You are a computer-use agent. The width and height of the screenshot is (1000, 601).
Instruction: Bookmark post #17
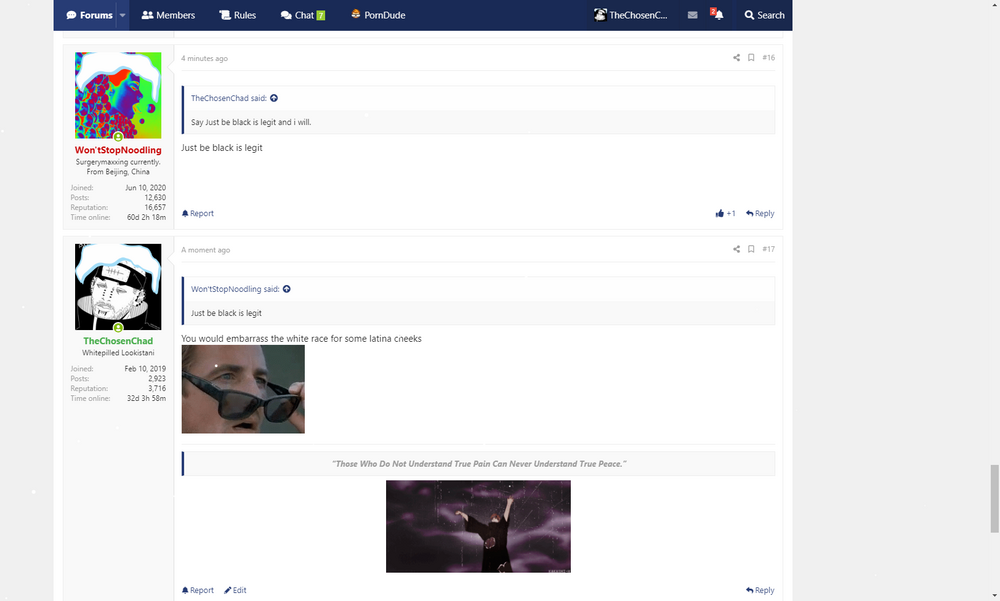[751, 249]
